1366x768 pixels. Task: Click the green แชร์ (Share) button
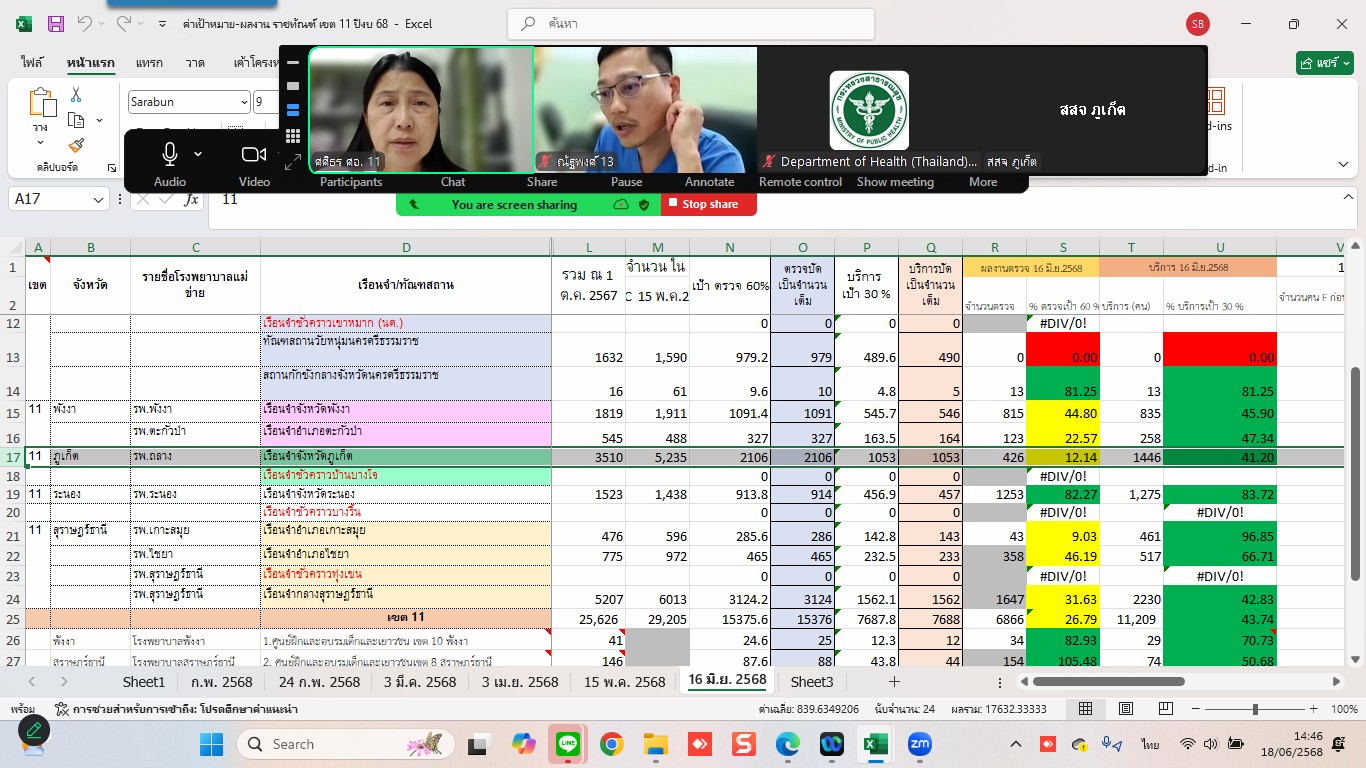pyautogui.click(x=1325, y=62)
